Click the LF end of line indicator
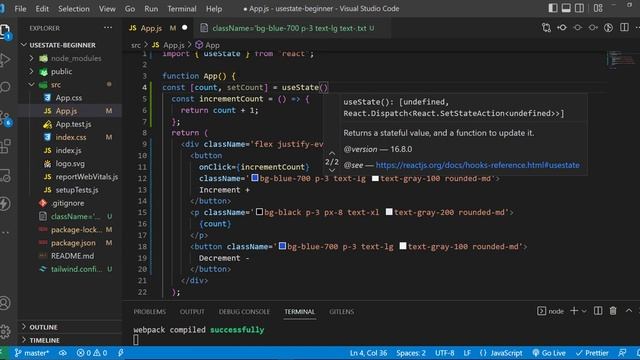This screenshot has height=360, width=640. (x=467, y=353)
